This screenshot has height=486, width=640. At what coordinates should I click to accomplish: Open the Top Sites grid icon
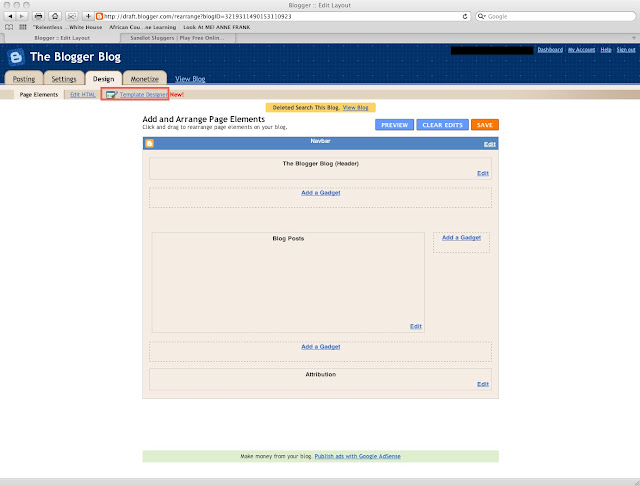click(x=23, y=27)
